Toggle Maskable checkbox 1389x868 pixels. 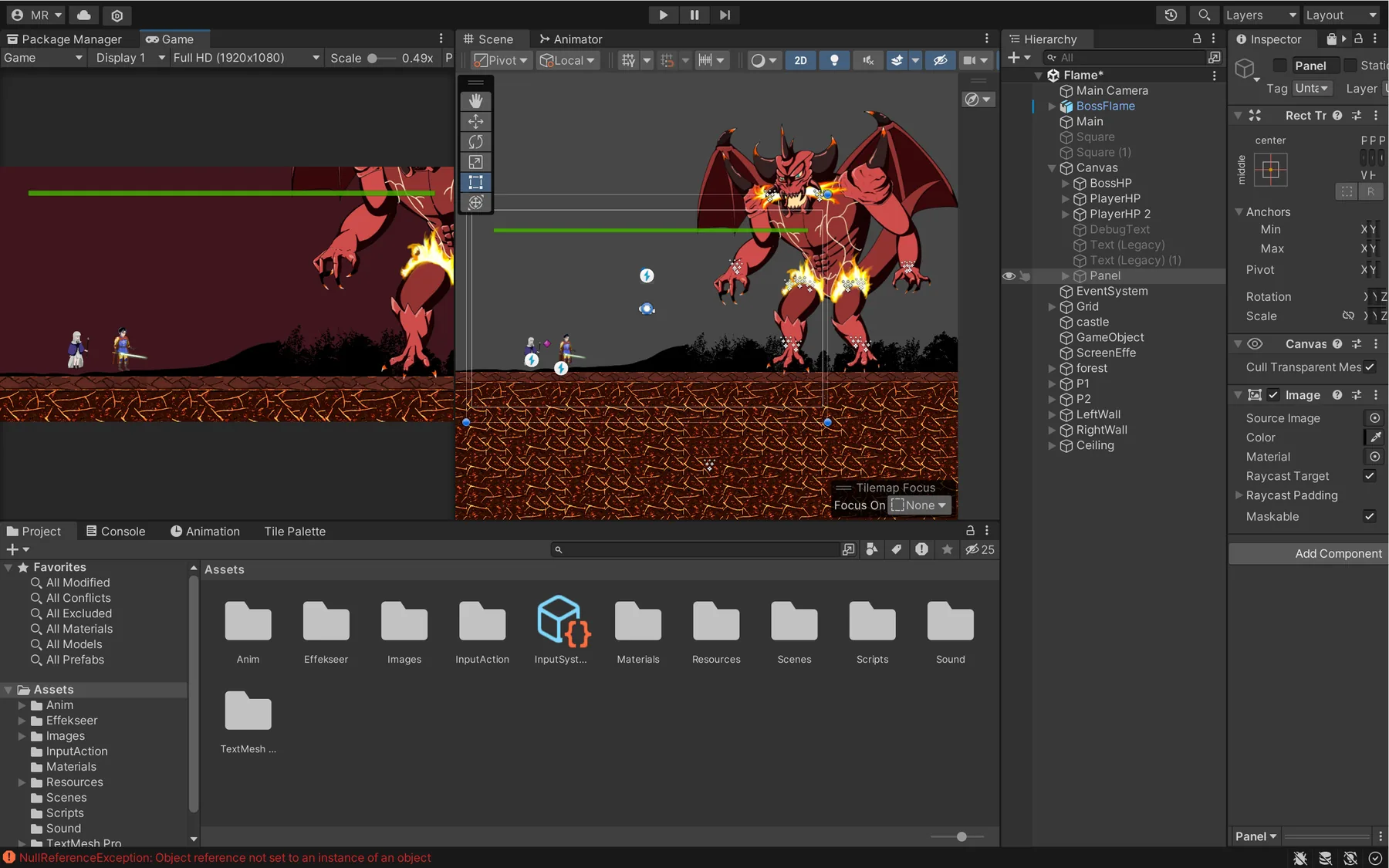click(1370, 516)
